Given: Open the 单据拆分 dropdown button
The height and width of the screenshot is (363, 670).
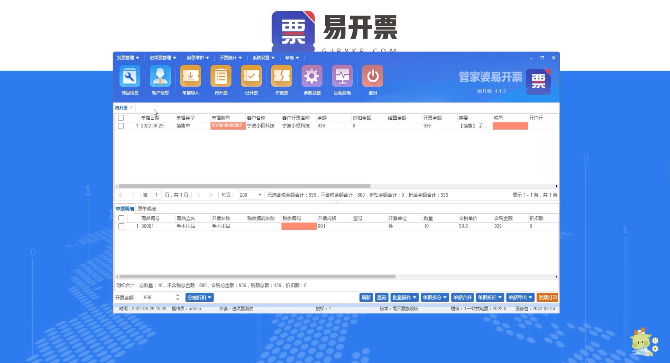Looking at the screenshot, I should [x=435, y=297].
